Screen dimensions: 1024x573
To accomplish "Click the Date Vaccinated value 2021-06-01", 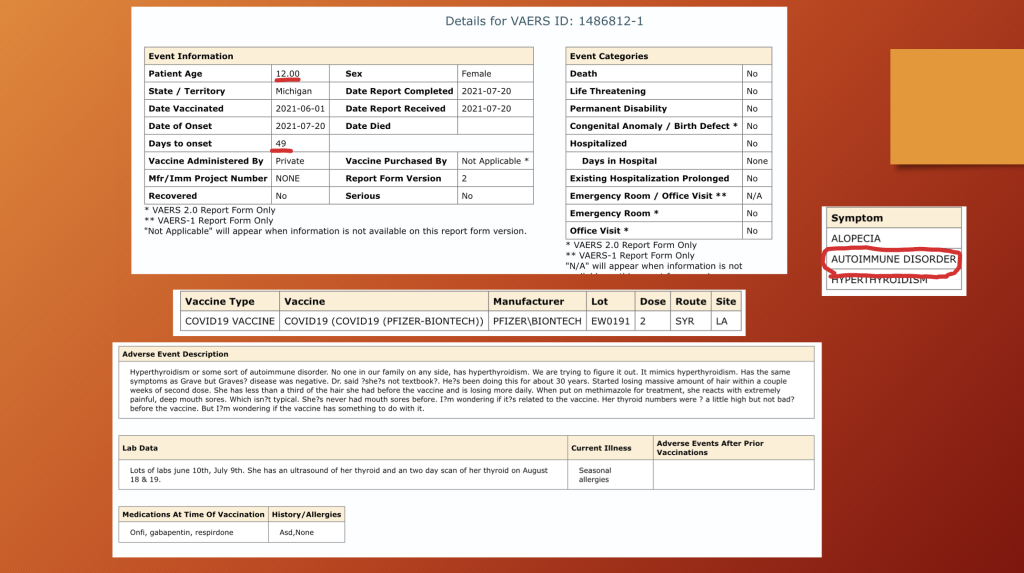I will (297, 109).
